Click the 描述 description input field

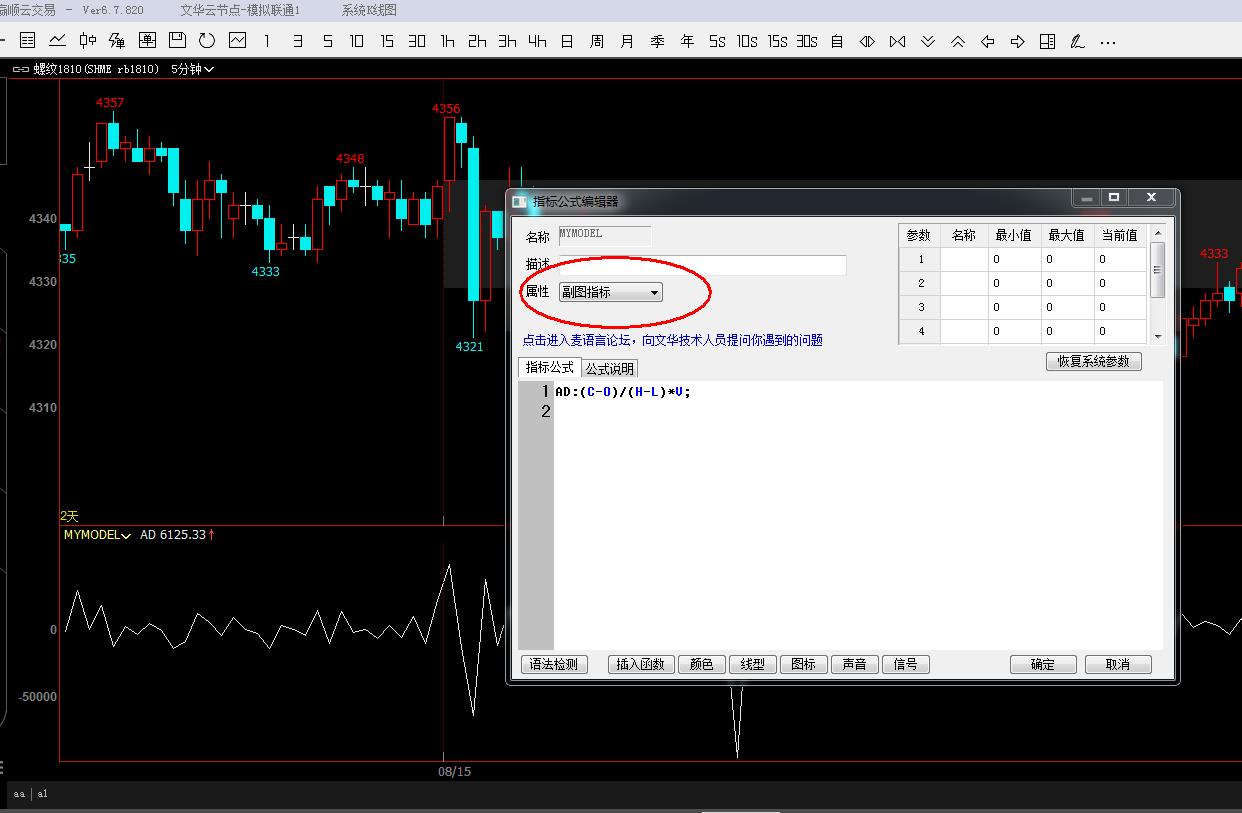pyautogui.click(x=702, y=264)
